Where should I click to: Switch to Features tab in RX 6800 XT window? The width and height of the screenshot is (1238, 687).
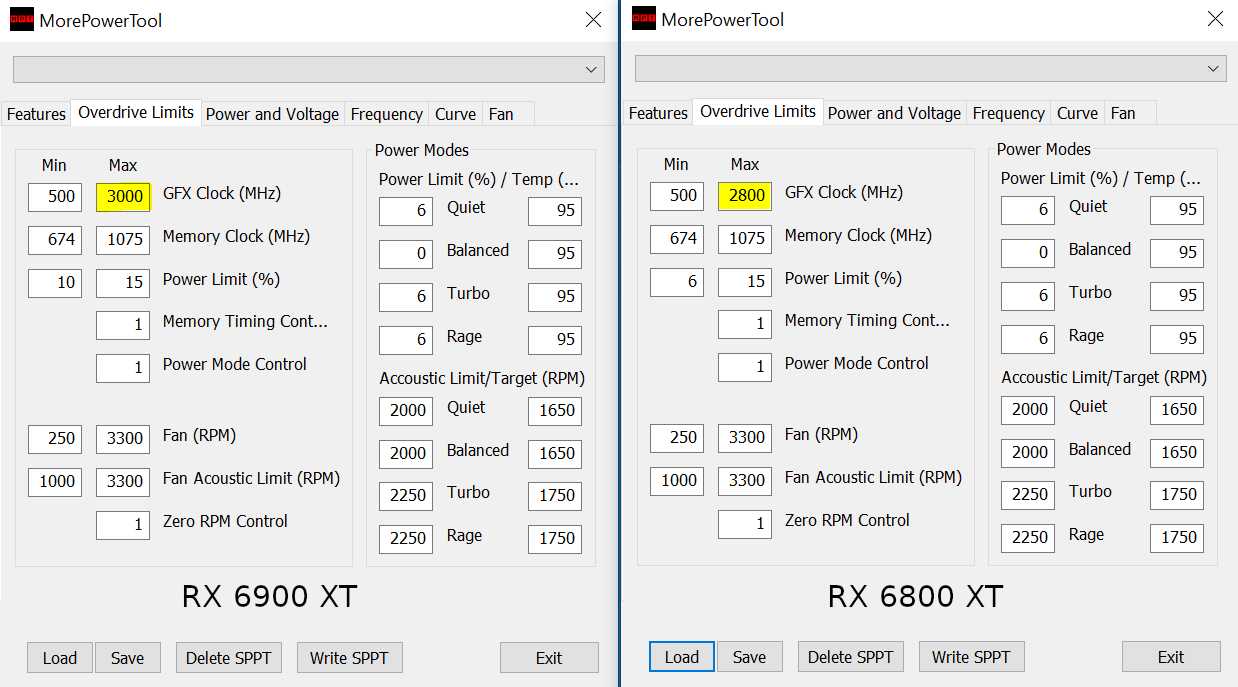658,113
